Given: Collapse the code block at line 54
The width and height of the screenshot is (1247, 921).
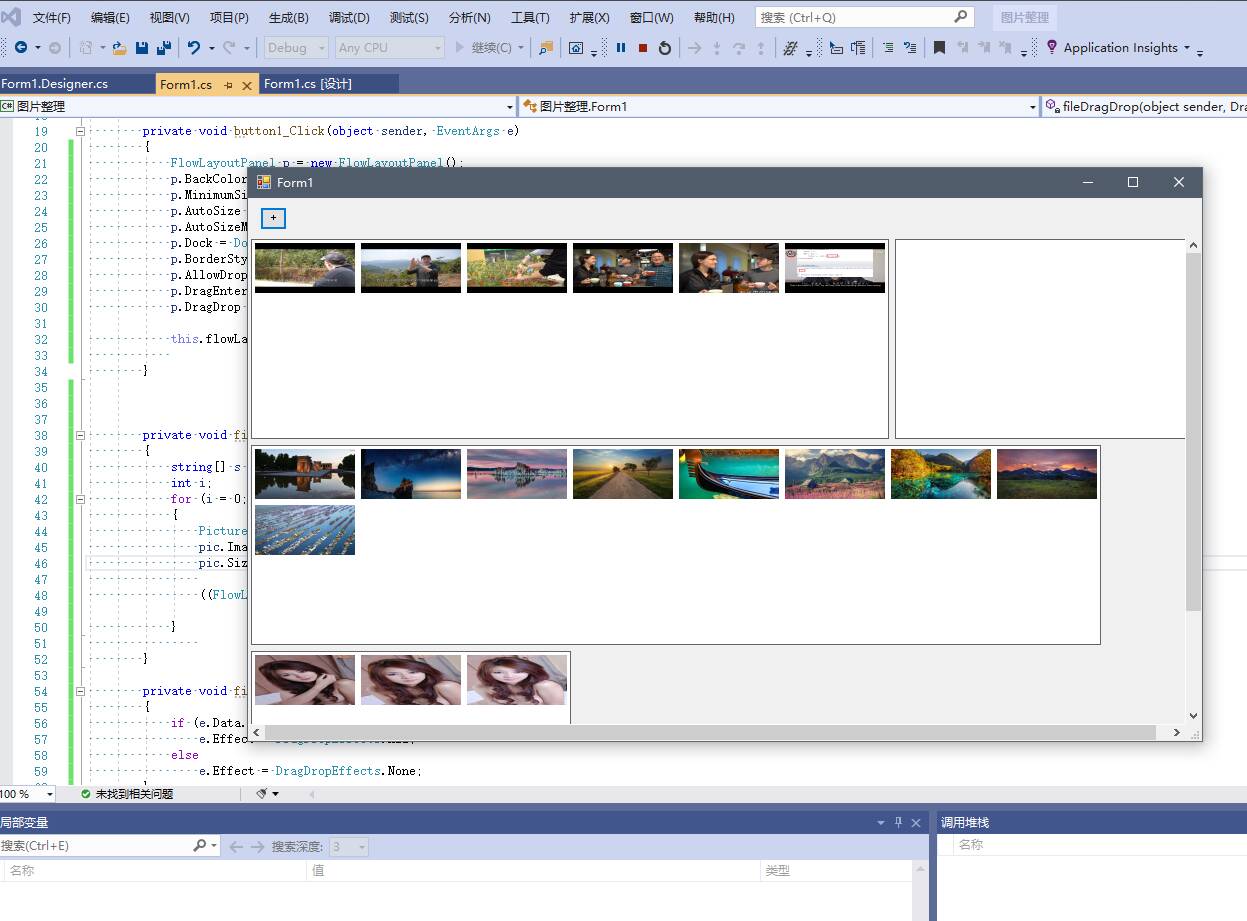Looking at the screenshot, I should tap(80, 691).
